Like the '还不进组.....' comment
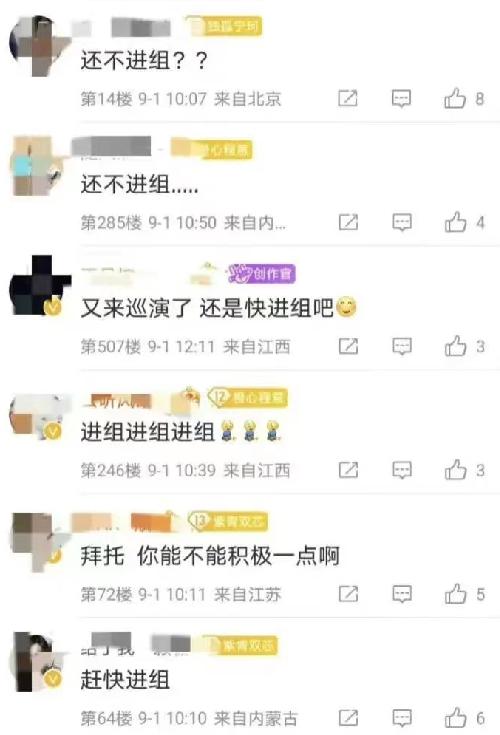Viewport: 500px width, 735px height. click(455, 222)
